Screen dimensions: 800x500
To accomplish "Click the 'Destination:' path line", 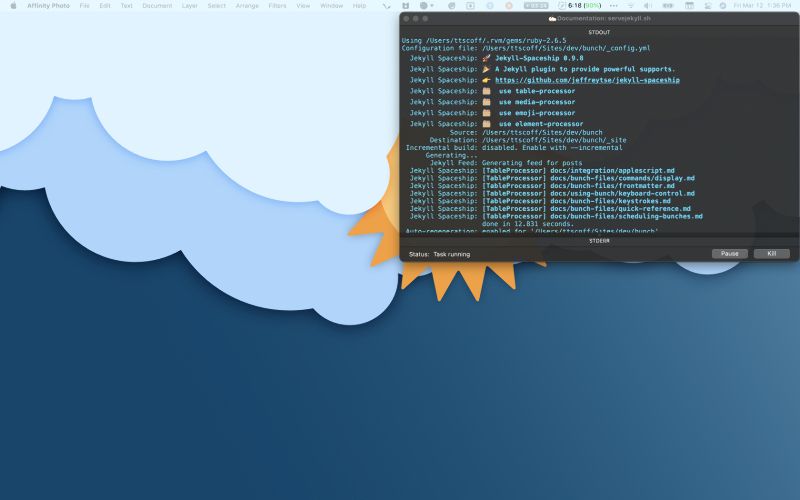I will click(528, 140).
